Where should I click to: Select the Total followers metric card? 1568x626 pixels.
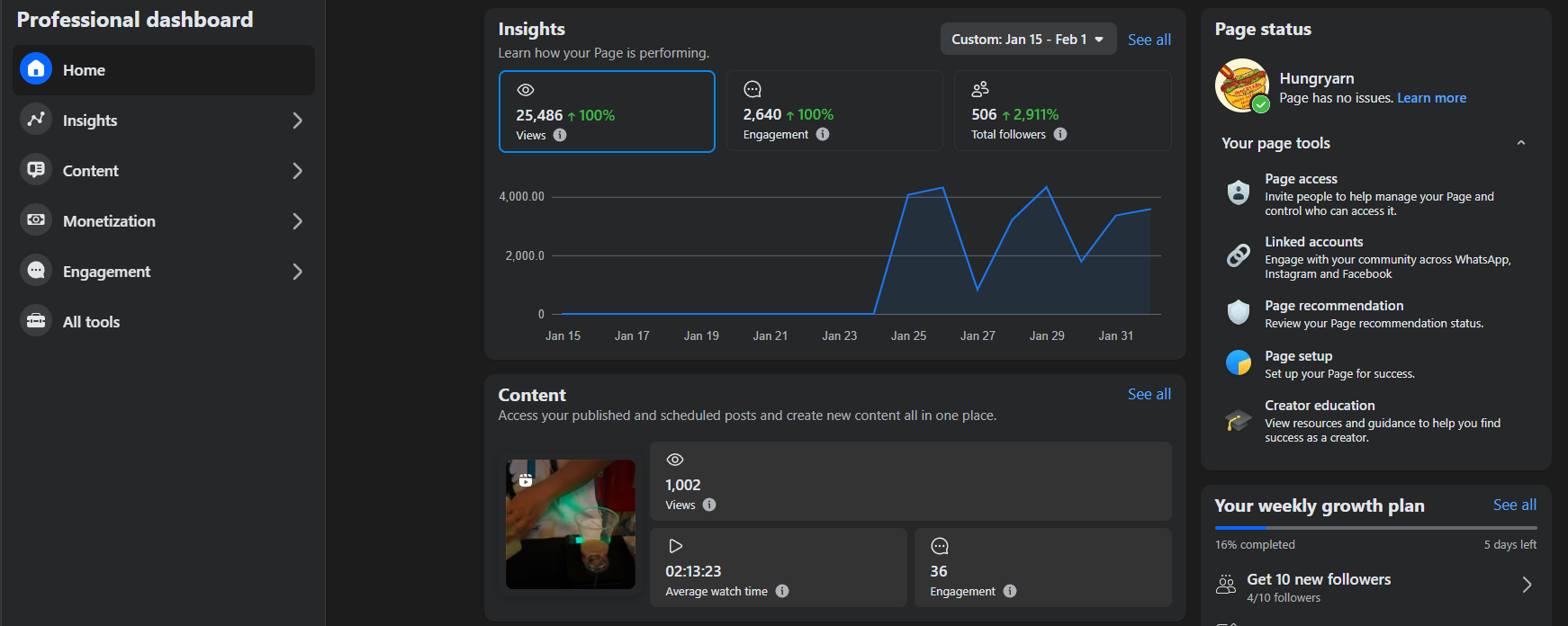coord(1062,111)
